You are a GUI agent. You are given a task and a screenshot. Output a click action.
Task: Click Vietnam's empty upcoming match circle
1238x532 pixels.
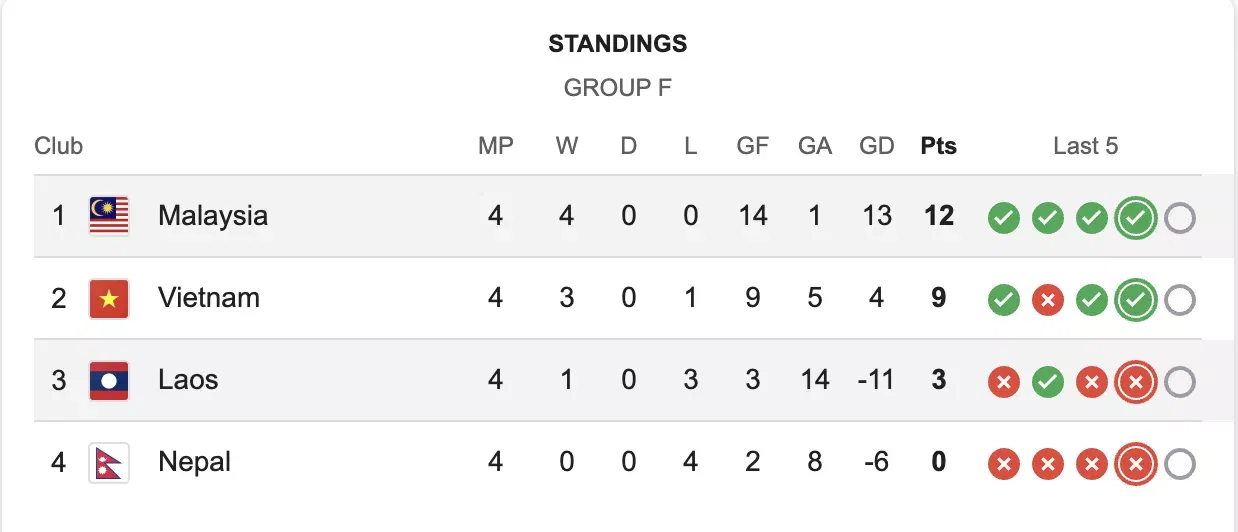click(x=1180, y=300)
